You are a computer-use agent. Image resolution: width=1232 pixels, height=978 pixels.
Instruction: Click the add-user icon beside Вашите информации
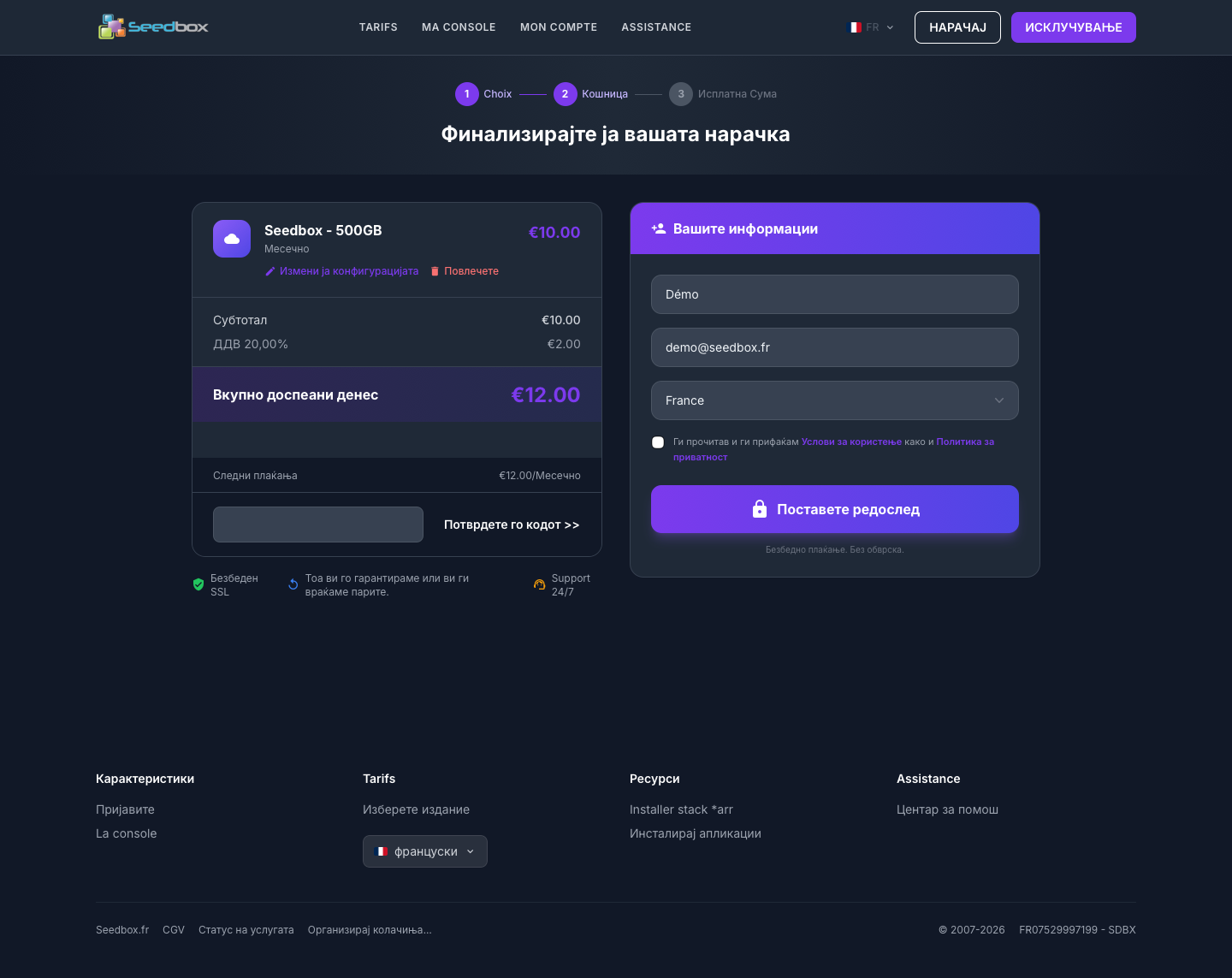coord(659,228)
